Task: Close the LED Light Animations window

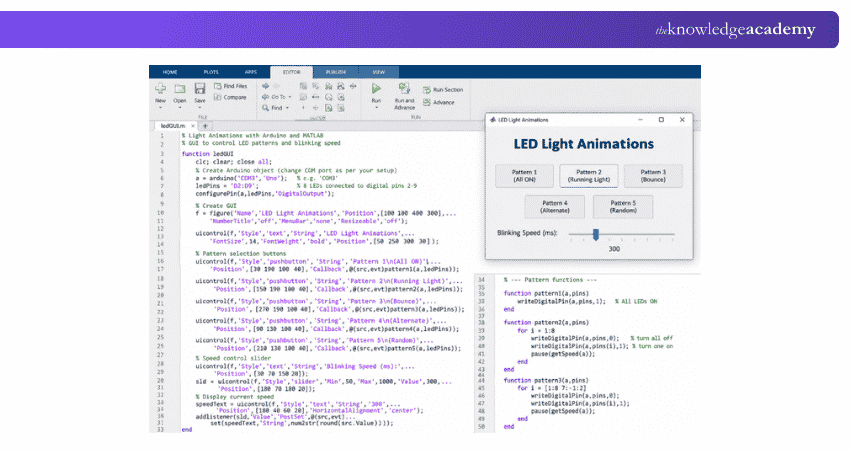Action: click(682, 120)
